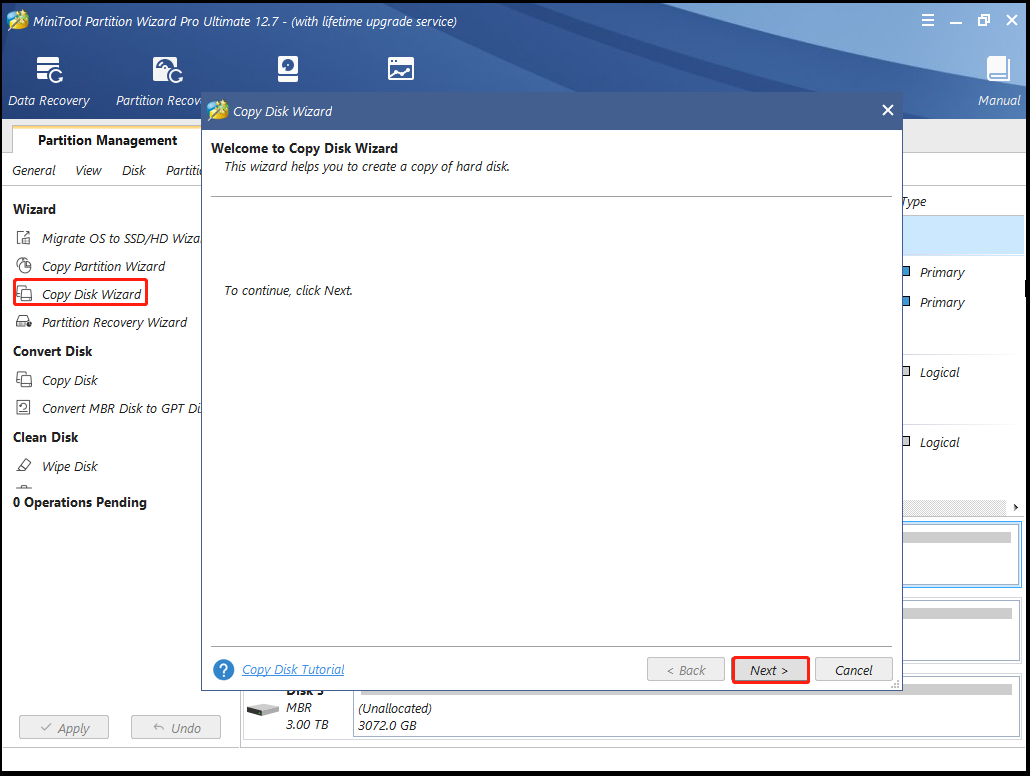Click the Type column header

[914, 202]
